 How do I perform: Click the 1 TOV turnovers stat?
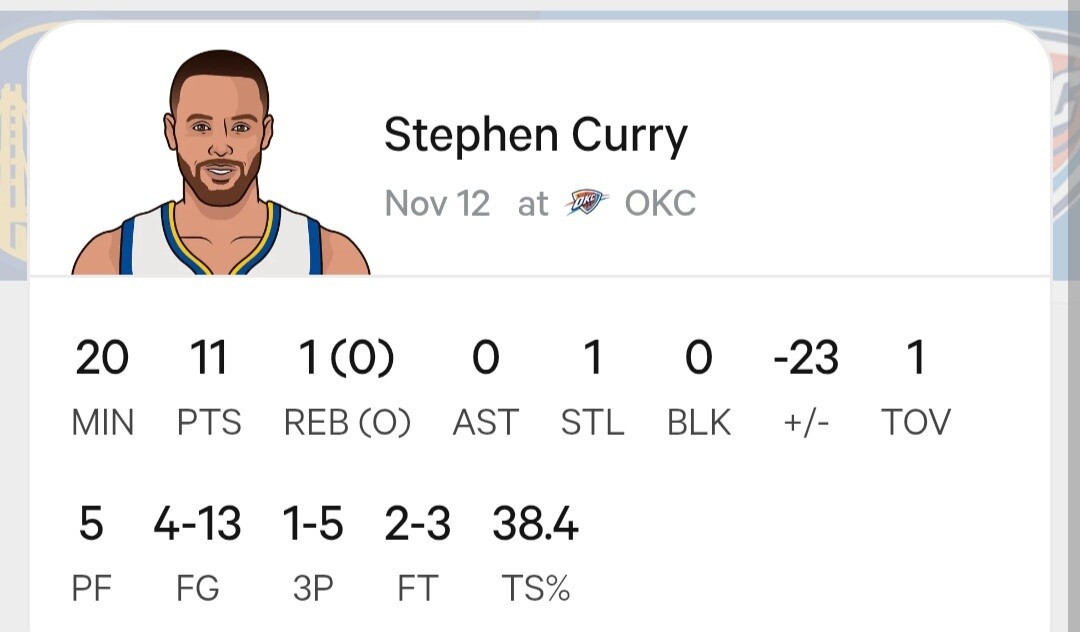coord(915,358)
